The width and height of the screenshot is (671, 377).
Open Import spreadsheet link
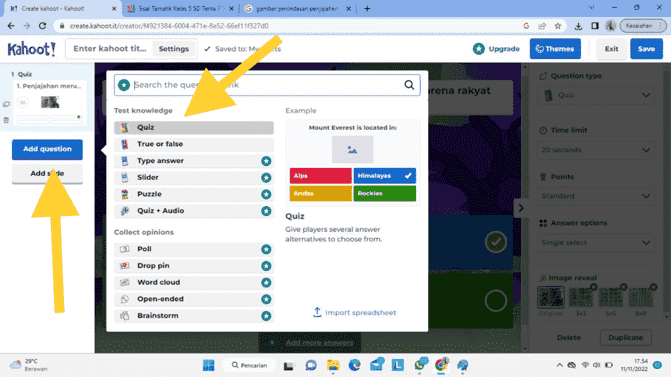[354, 312]
